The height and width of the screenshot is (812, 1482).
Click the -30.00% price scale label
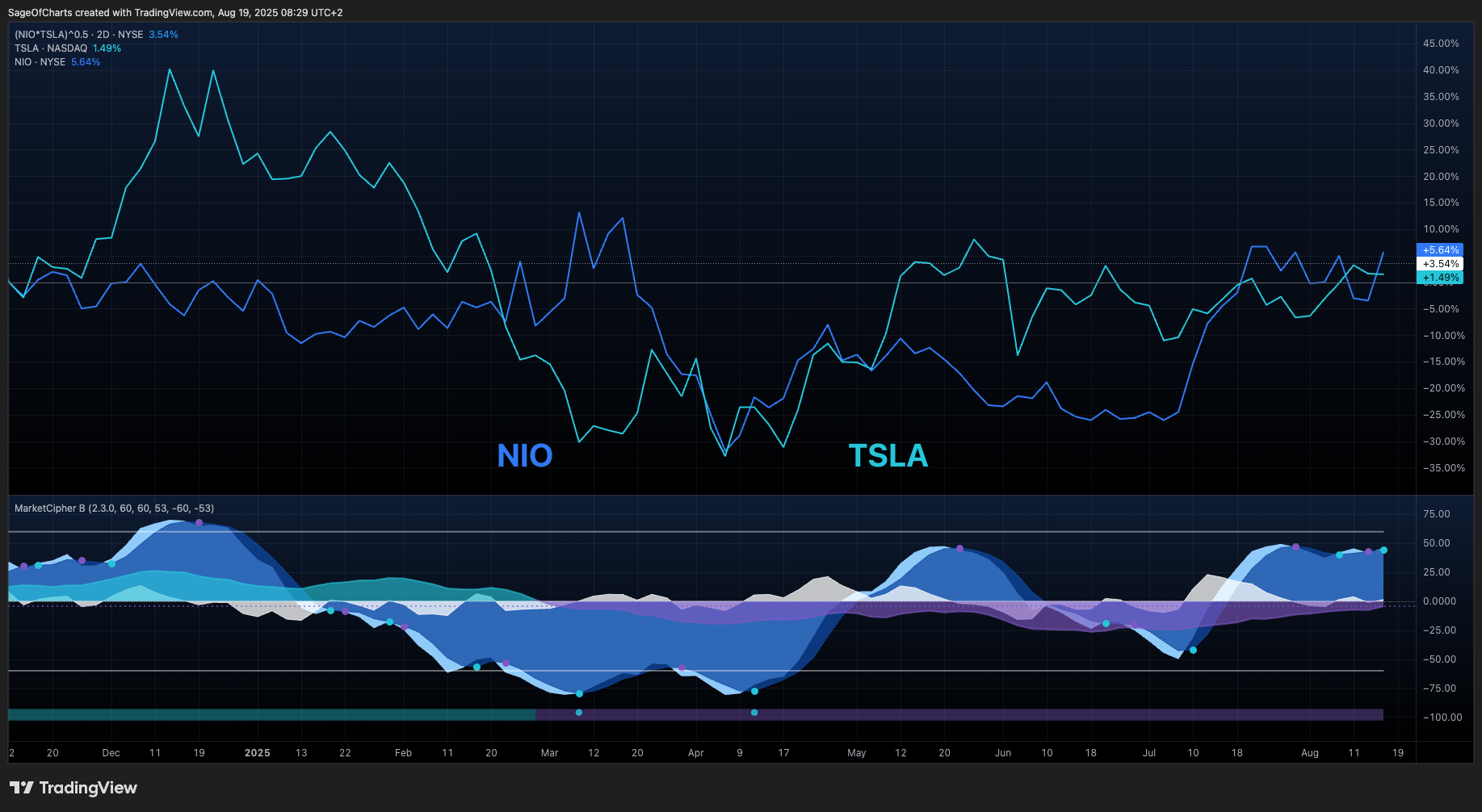[x=1443, y=442]
